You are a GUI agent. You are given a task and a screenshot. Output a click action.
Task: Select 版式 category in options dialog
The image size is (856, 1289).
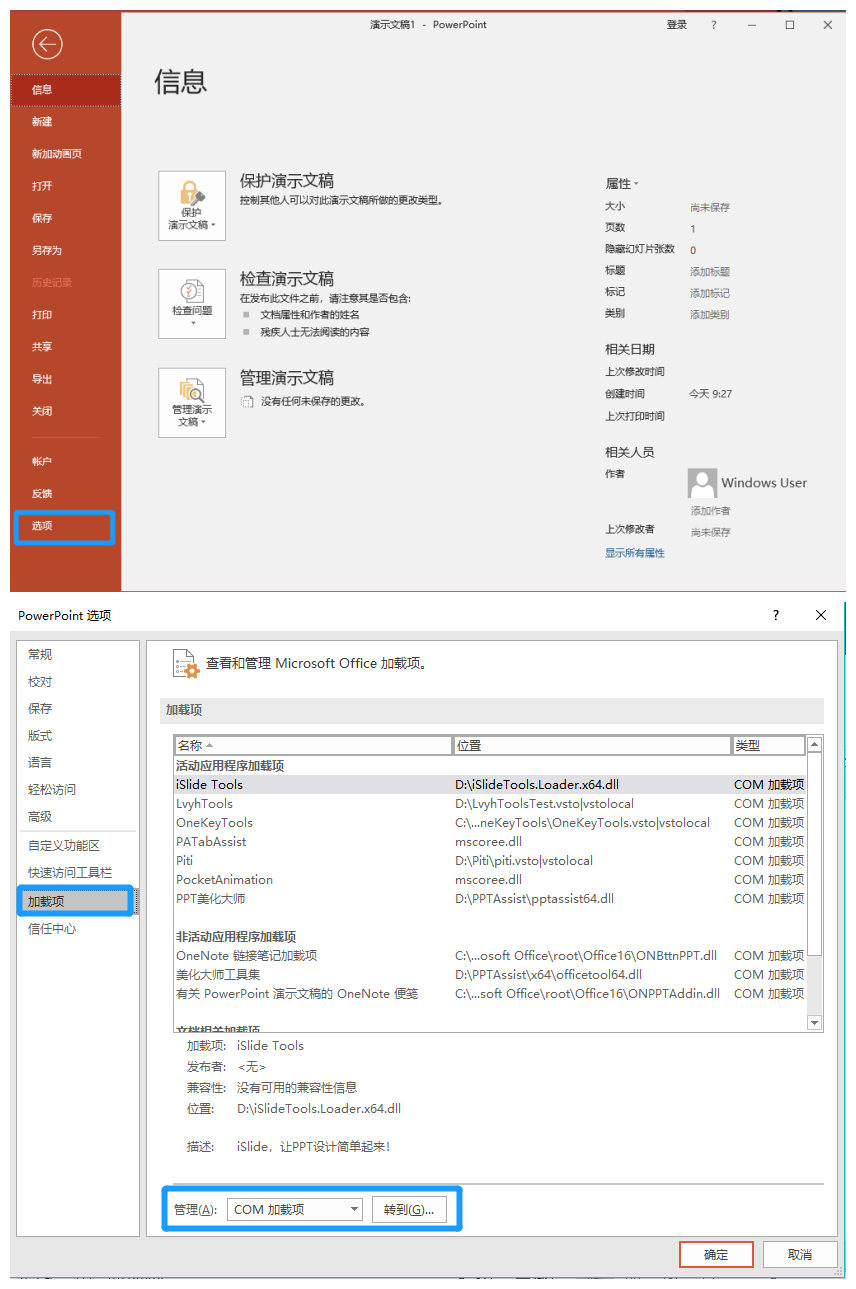(78, 735)
